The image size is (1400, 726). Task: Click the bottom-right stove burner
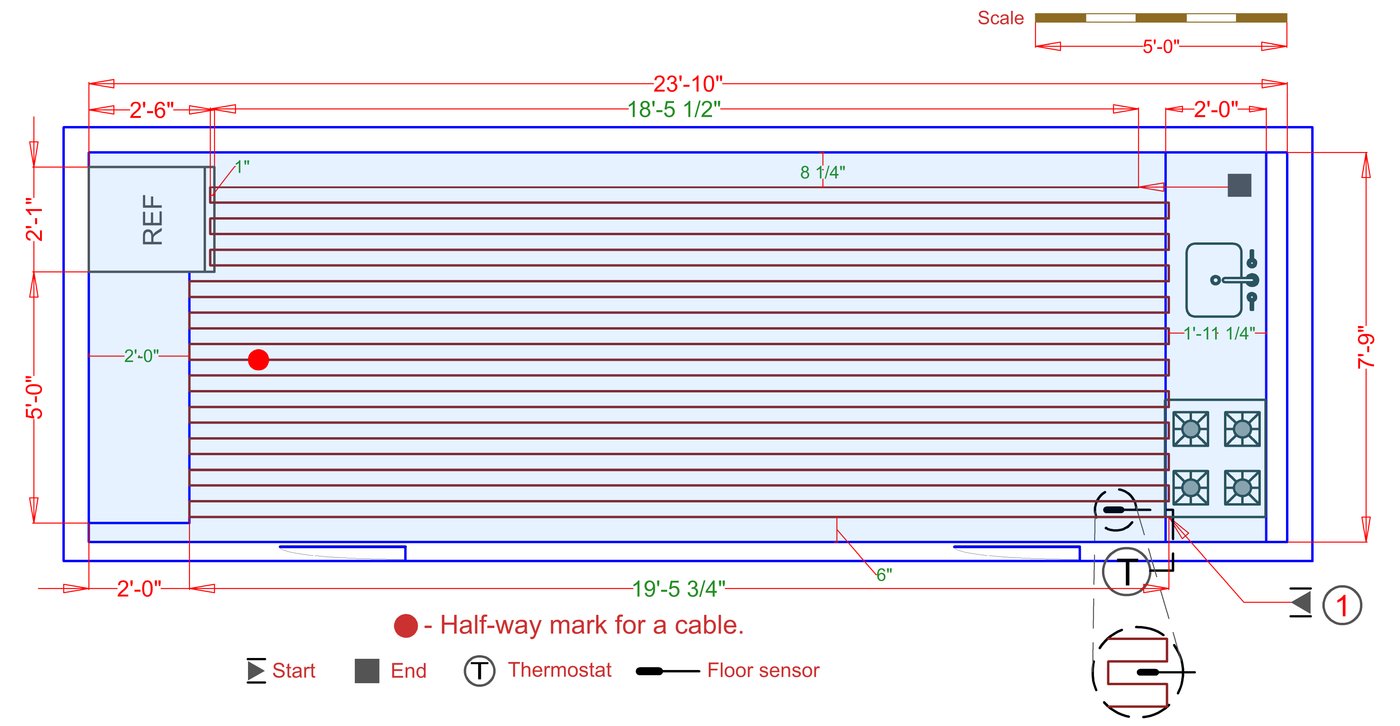[1242, 487]
